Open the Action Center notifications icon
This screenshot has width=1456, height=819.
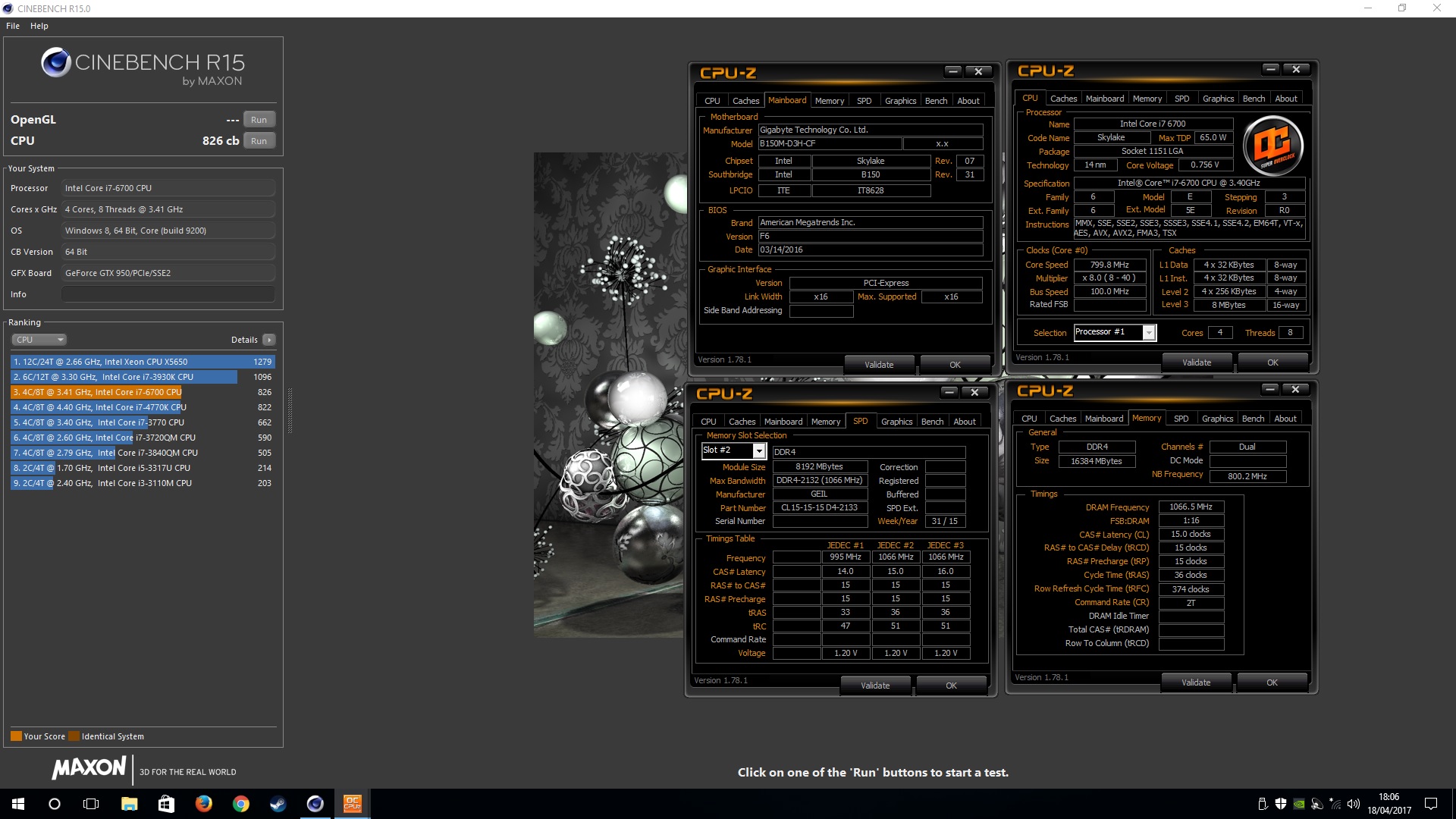pos(1431,804)
